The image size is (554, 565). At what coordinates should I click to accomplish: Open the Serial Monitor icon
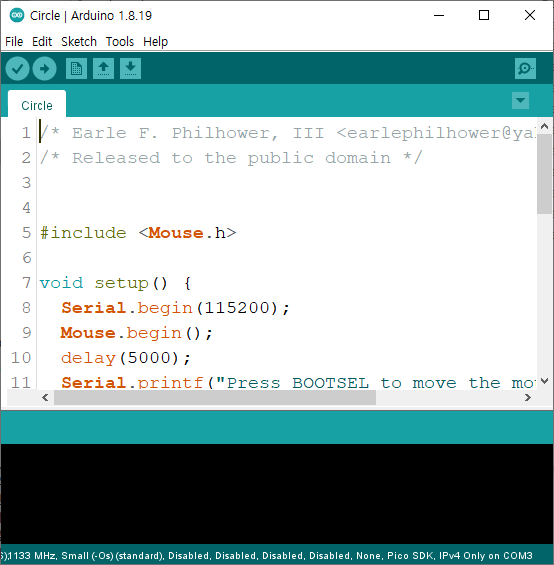coord(525,68)
